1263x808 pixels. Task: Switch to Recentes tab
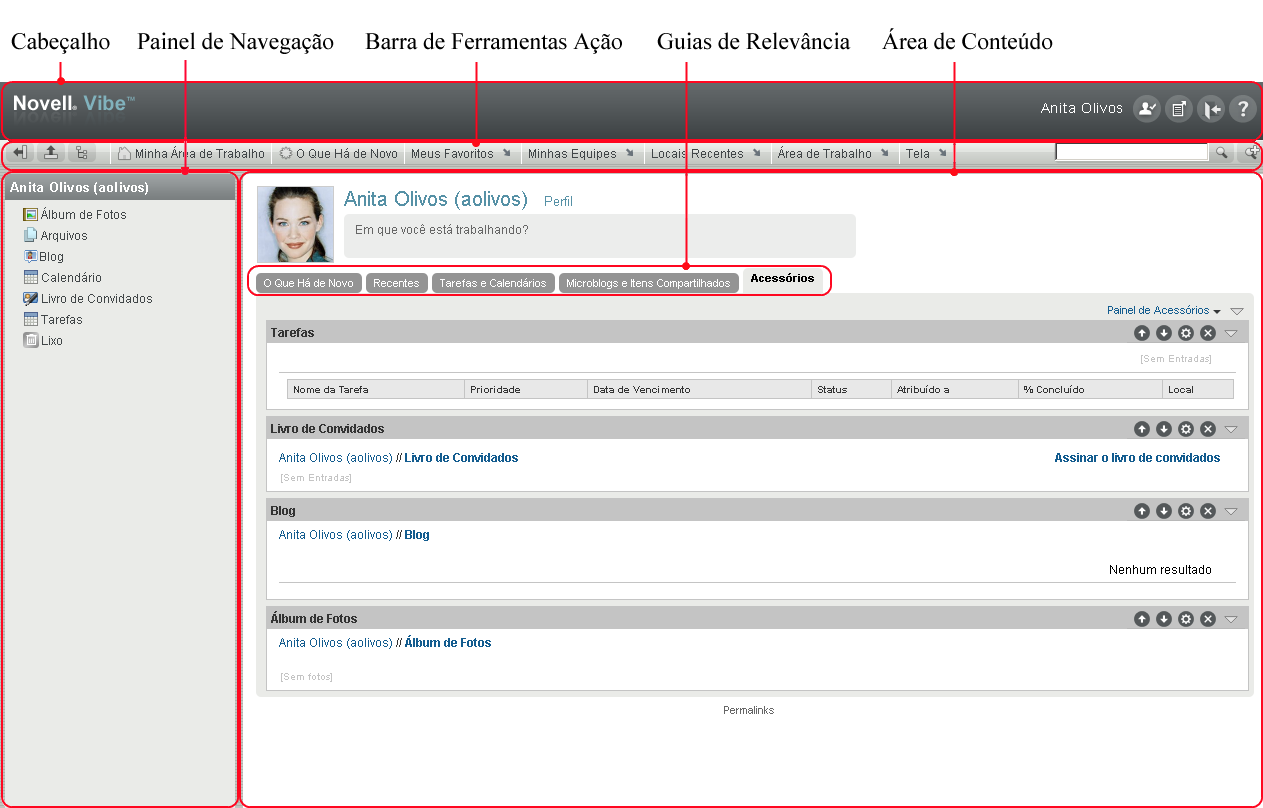click(x=396, y=283)
